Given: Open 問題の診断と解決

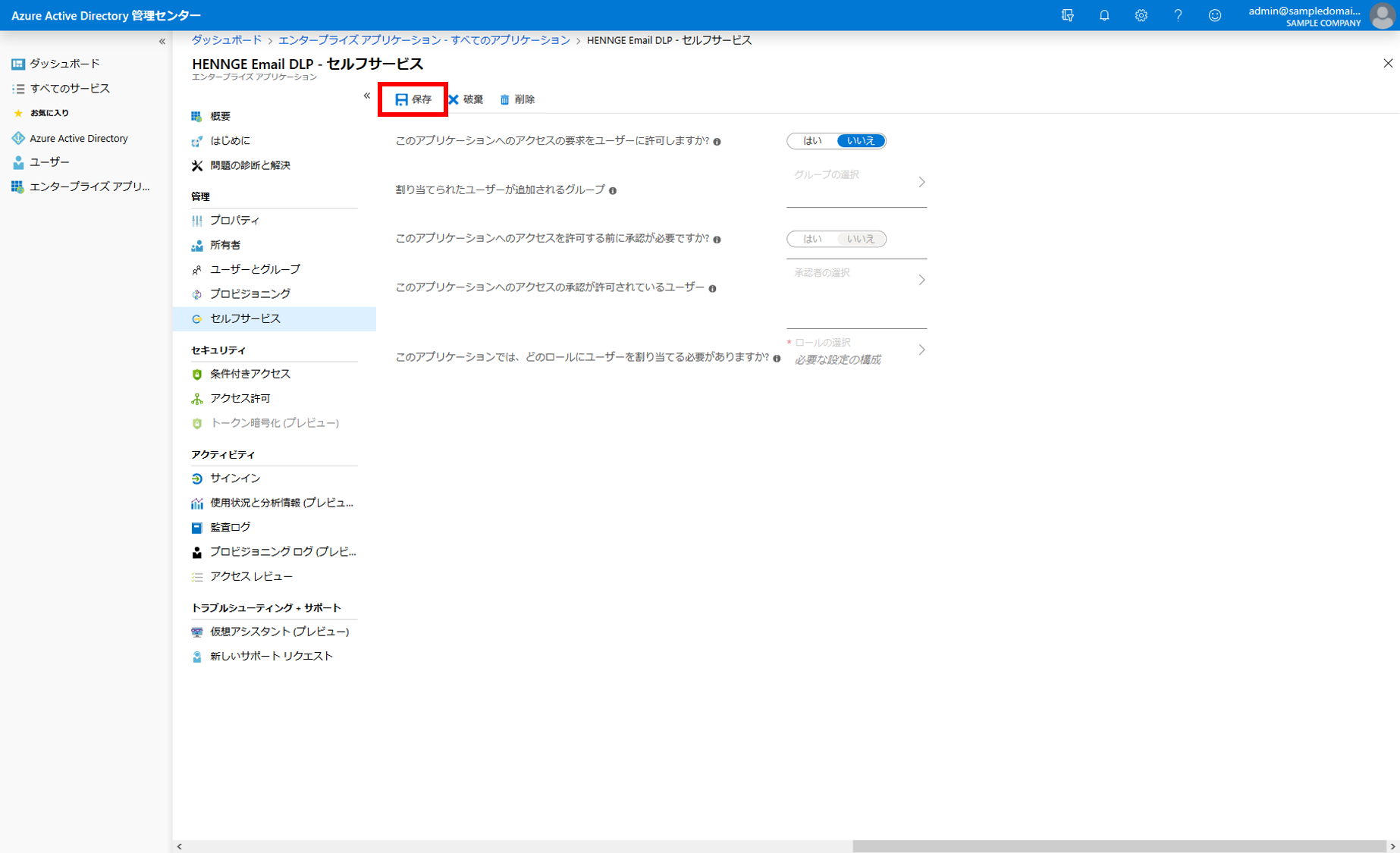Looking at the screenshot, I should (x=250, y=165).
